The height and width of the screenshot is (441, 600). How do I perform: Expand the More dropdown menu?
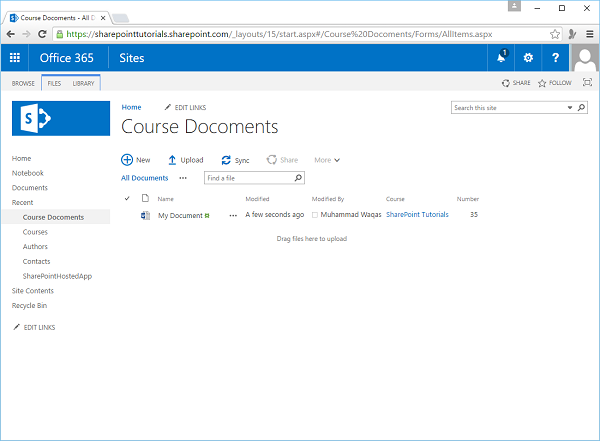click(x=327, y=160)
